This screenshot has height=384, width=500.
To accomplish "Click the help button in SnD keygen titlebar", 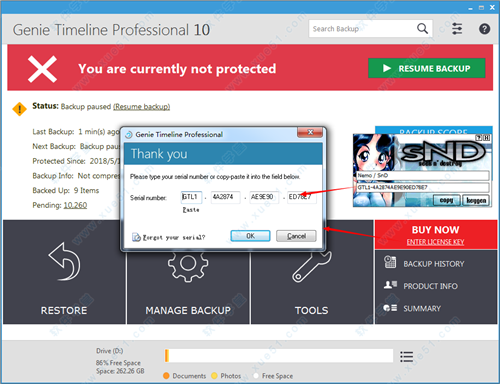I will pyautogui.click(x=479, y=138).
